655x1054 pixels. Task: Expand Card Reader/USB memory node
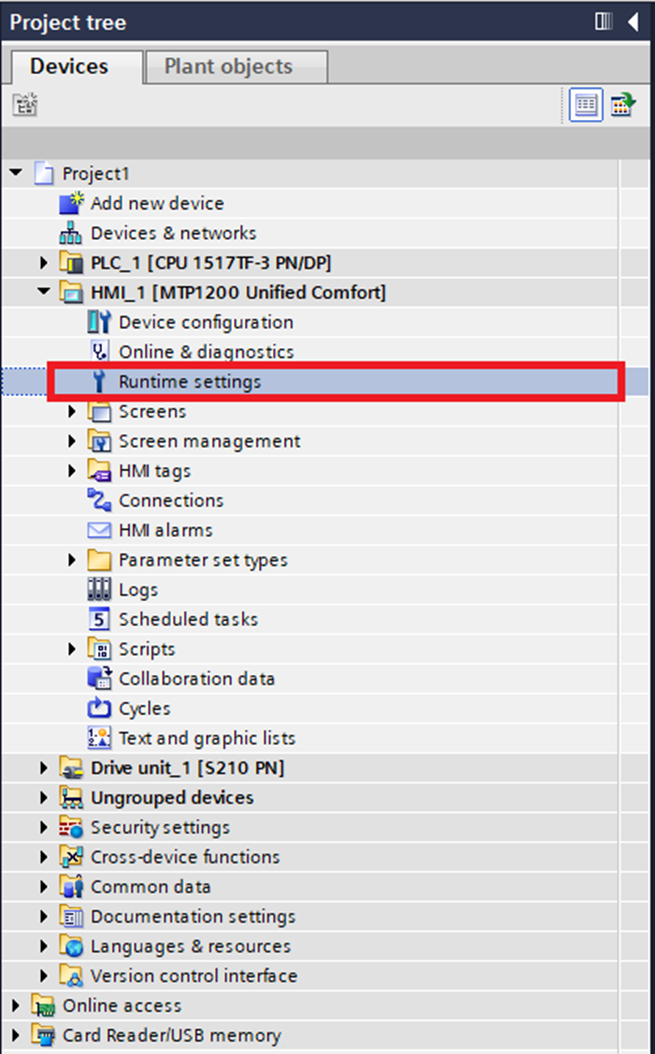(x=16, y=1035)
